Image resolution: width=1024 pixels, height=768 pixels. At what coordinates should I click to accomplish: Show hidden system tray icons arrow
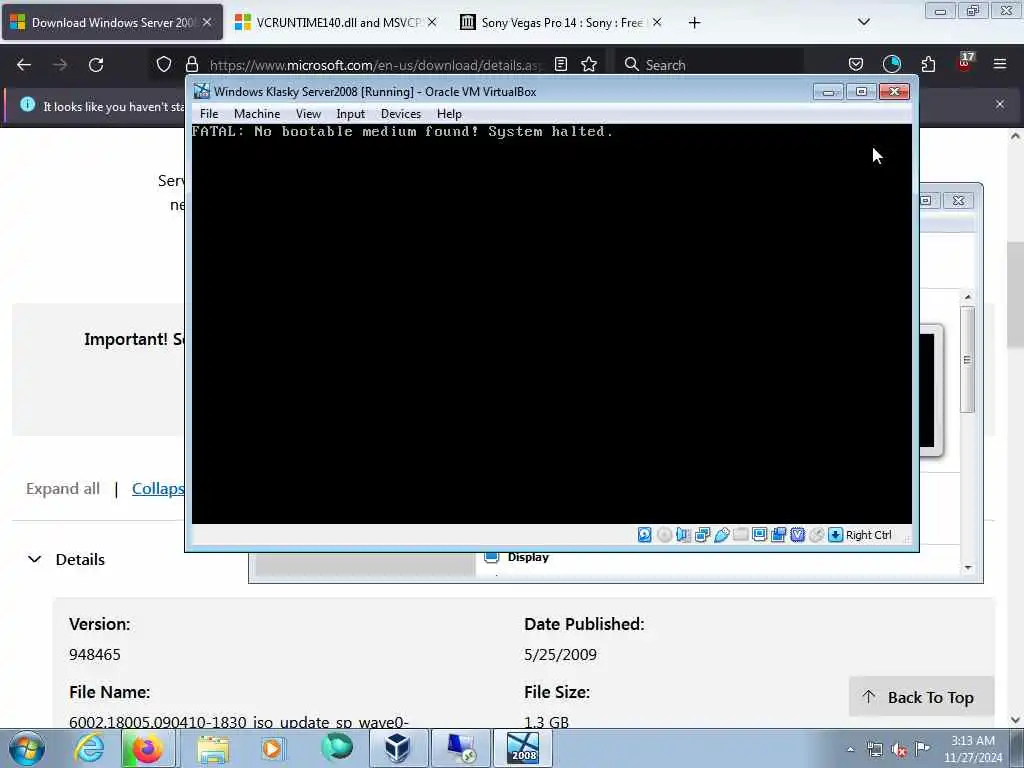[850, 750]
